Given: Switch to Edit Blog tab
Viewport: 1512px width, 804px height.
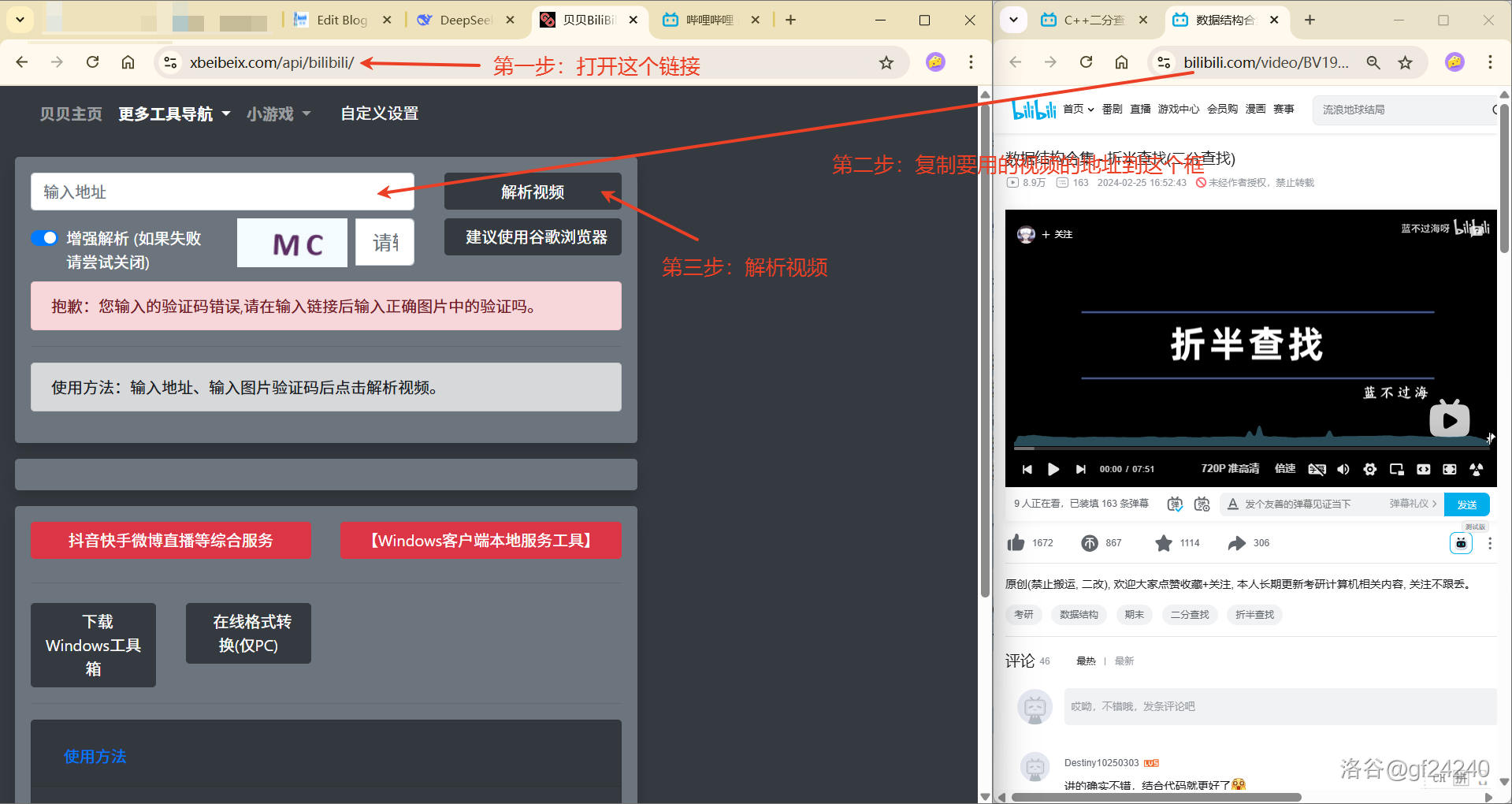Looking at the screenshot, I should pos(342,20).
